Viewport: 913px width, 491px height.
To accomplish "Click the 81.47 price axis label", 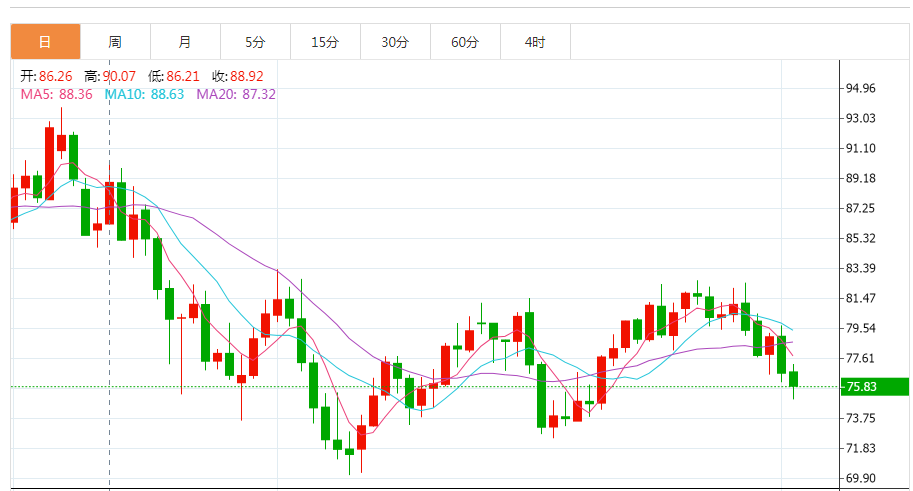I will tap(860, 298).
